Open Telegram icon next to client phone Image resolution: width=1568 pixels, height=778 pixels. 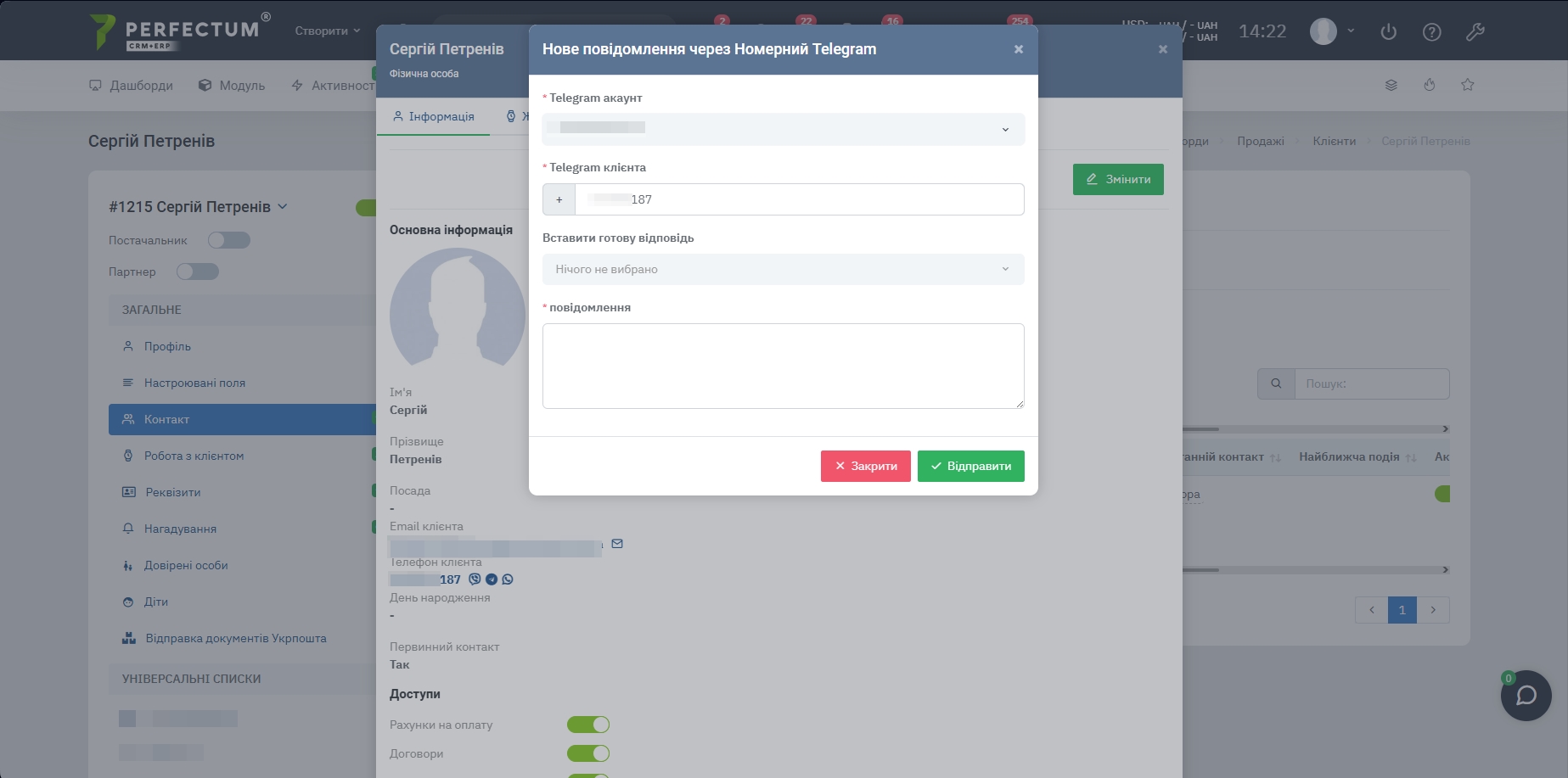point(492,579)
